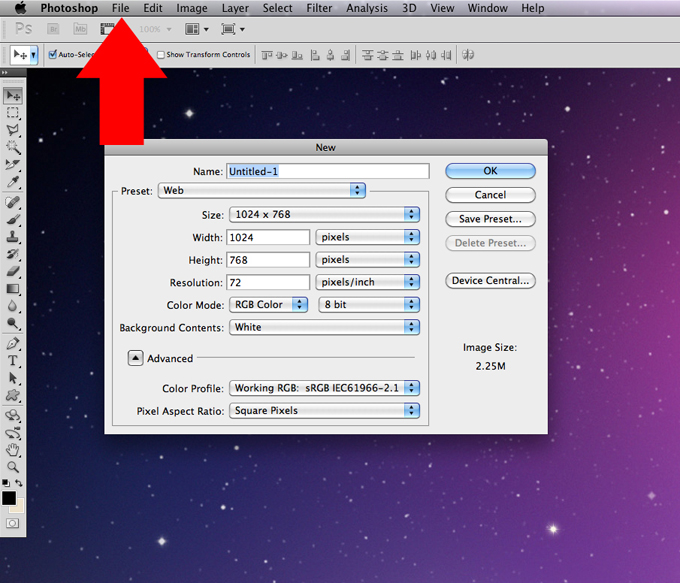
Task: Open the Apple menu
Action: pyautogui.click(x=21, y=8)
